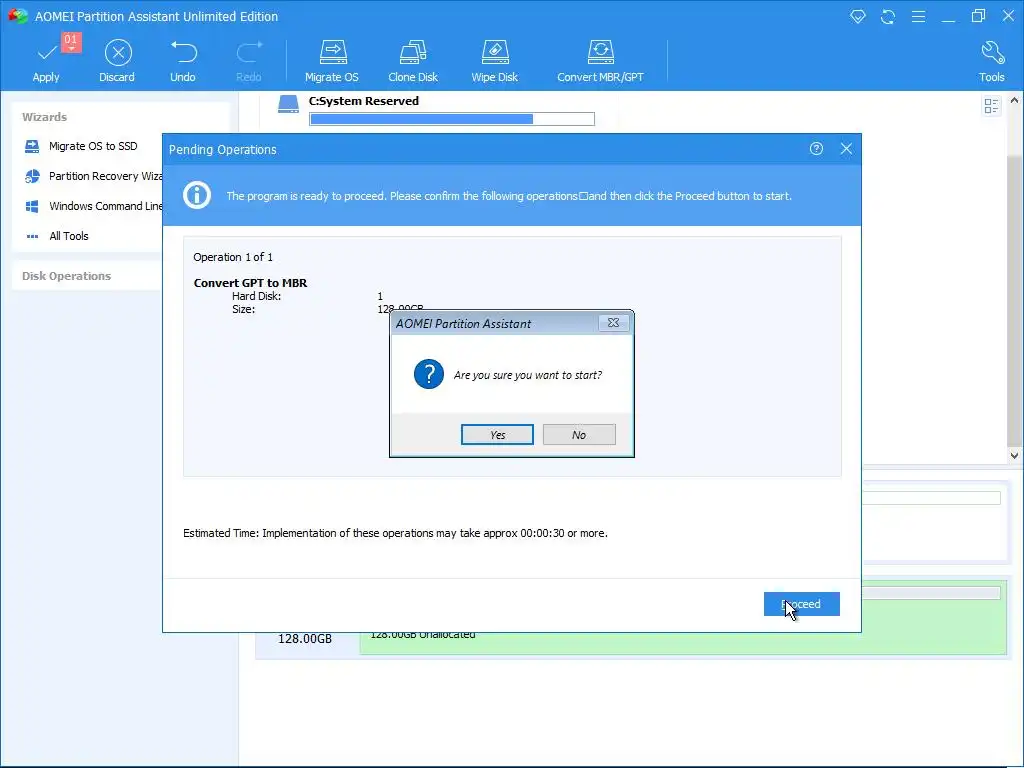Click the Apply toolbar button
Image resolution: width=1024 pixels, height=768 pixels.
(46, 61)
